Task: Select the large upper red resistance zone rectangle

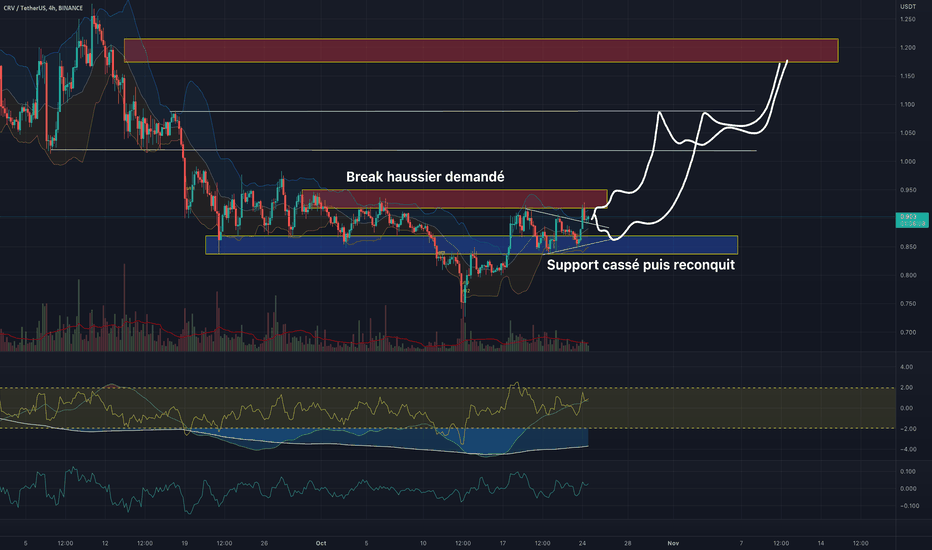Action: point(481,51)
